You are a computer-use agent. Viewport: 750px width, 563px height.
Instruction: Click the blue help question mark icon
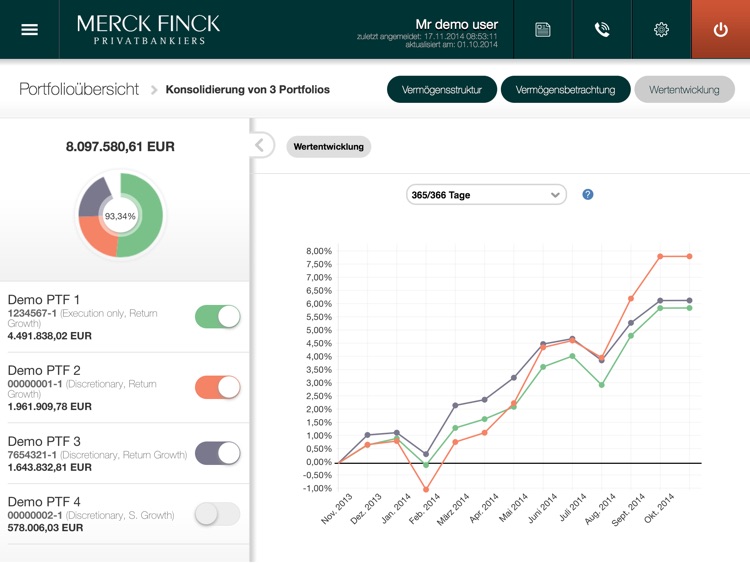(588, 194)
